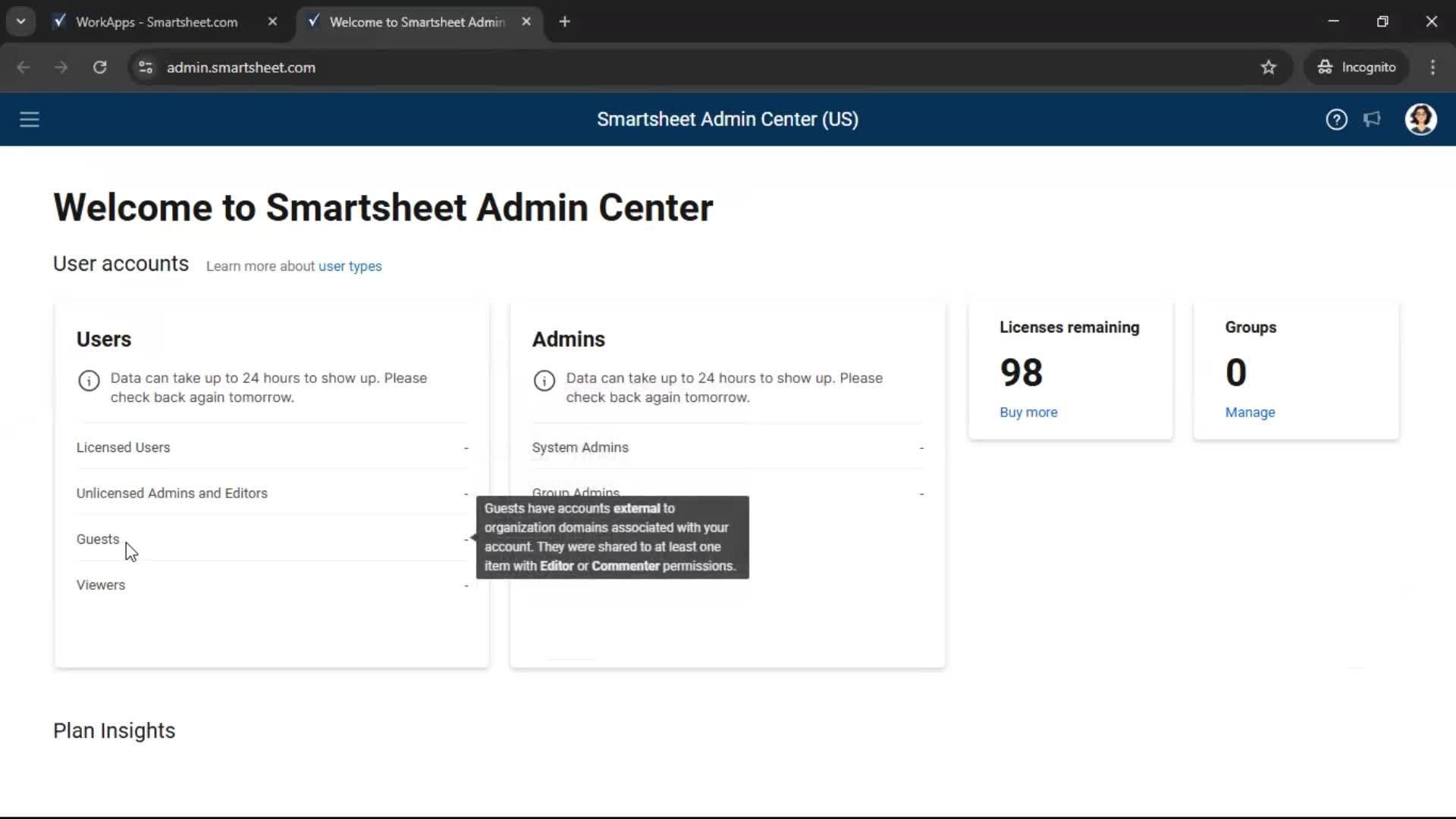Click the info icon in the Users card
Viewport: 1456px width, 819px height.
click(x=89, y=381)
